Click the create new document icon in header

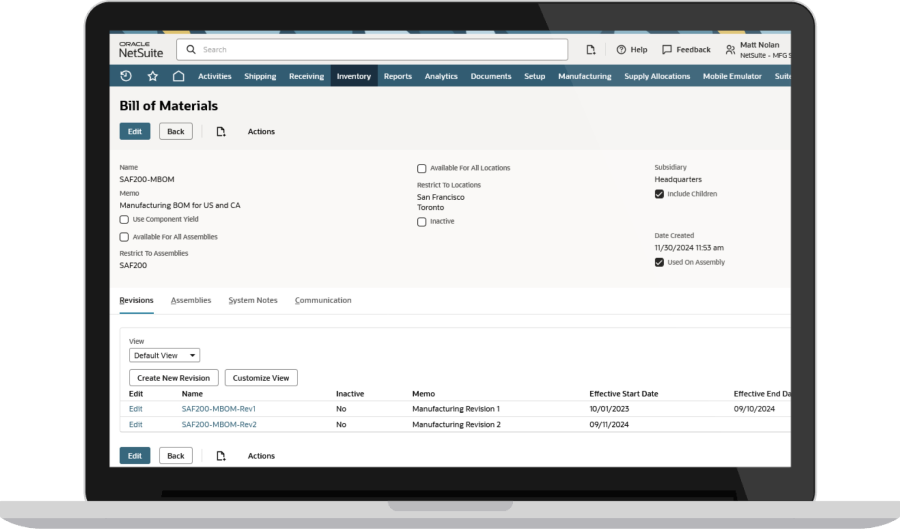(590, 49)
